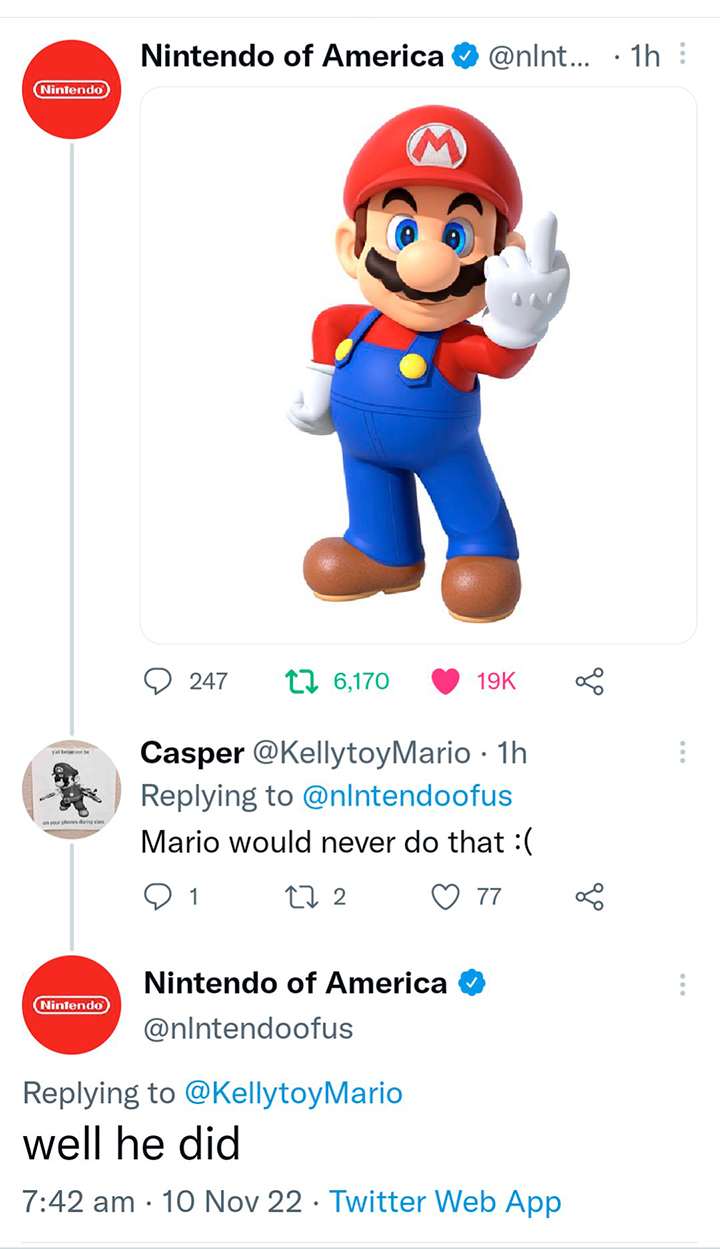
Task: Like Casper's 'Mario would never do that' tweet
Action: (445, 897)
